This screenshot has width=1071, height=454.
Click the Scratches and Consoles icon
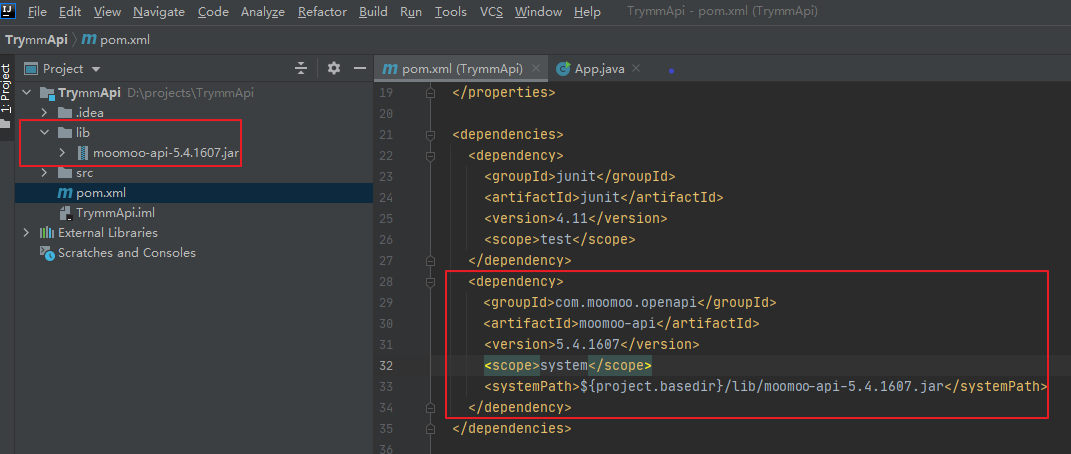click(46, 253)
